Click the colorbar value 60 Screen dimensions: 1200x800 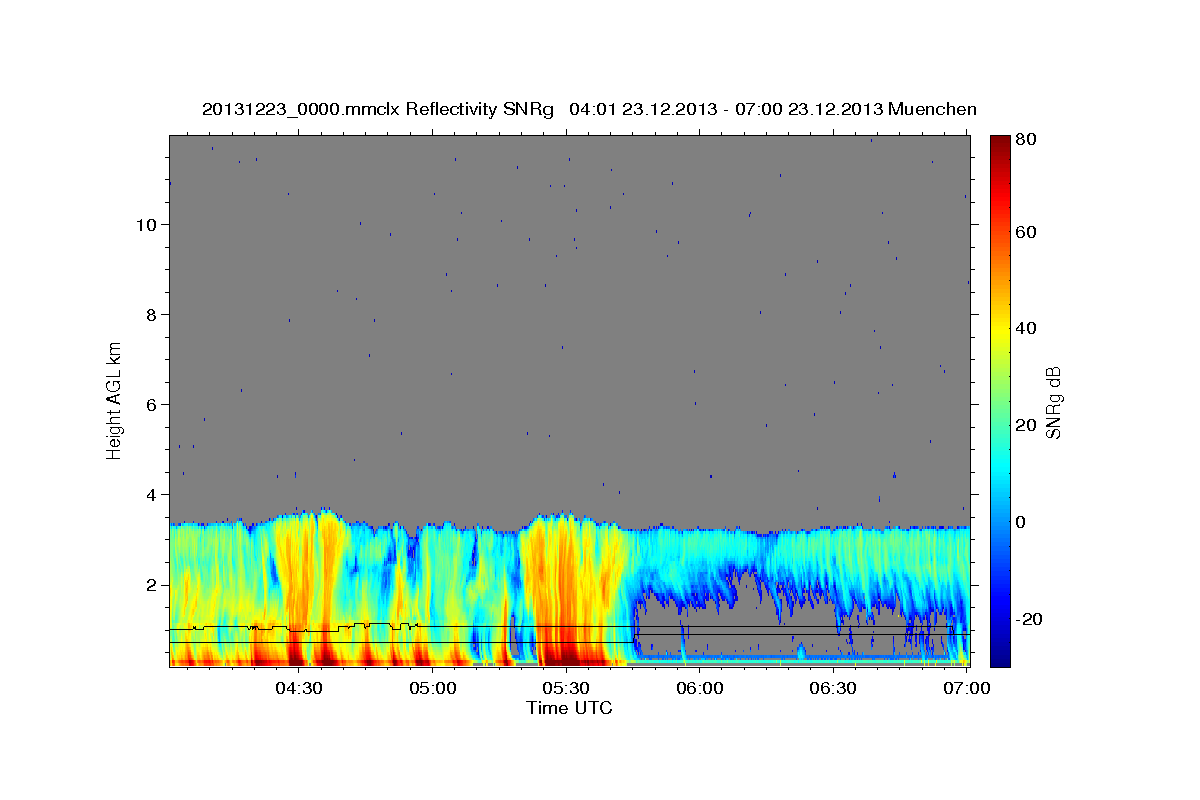(1025, 232)
